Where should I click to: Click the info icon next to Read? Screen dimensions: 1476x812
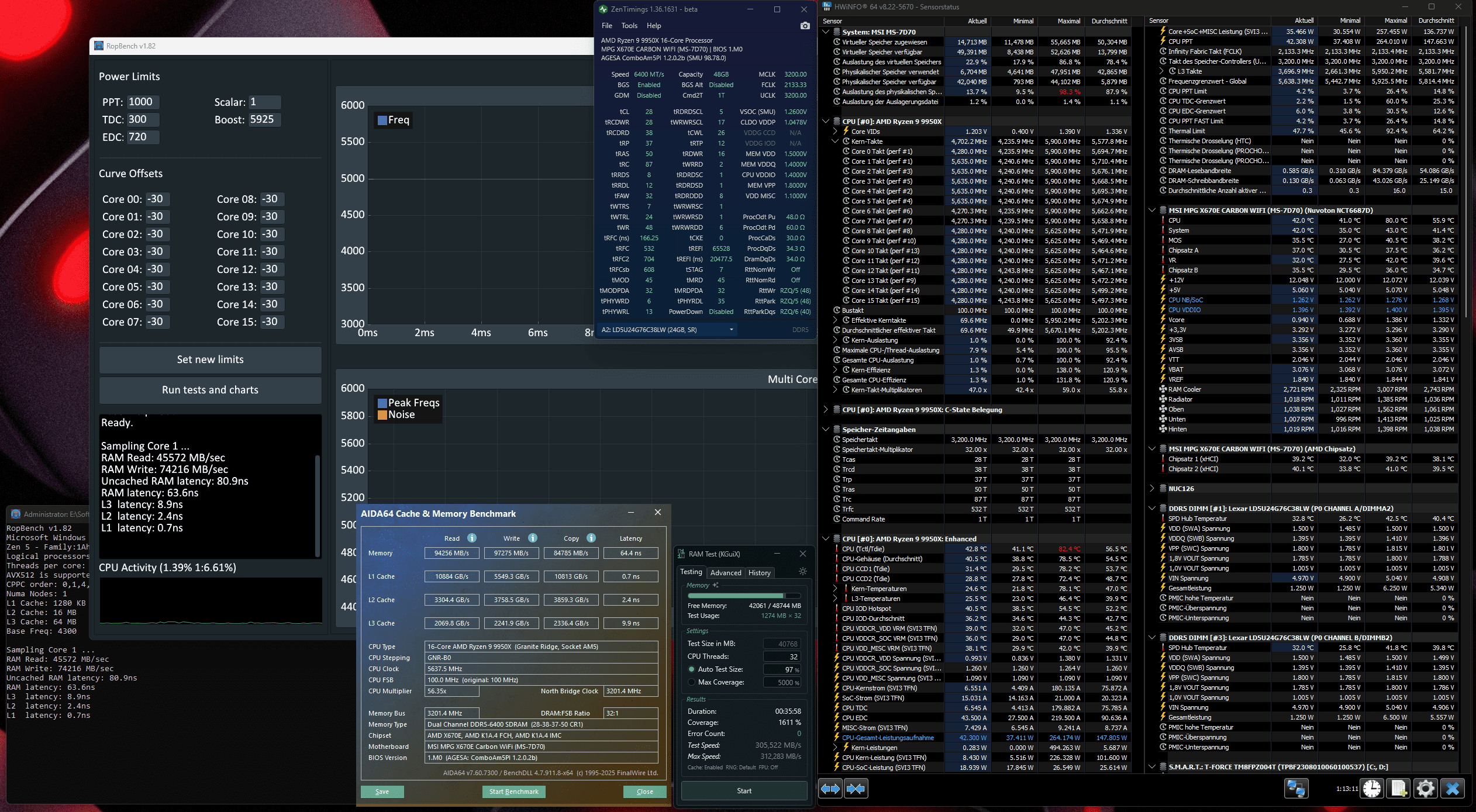[472, 538]
